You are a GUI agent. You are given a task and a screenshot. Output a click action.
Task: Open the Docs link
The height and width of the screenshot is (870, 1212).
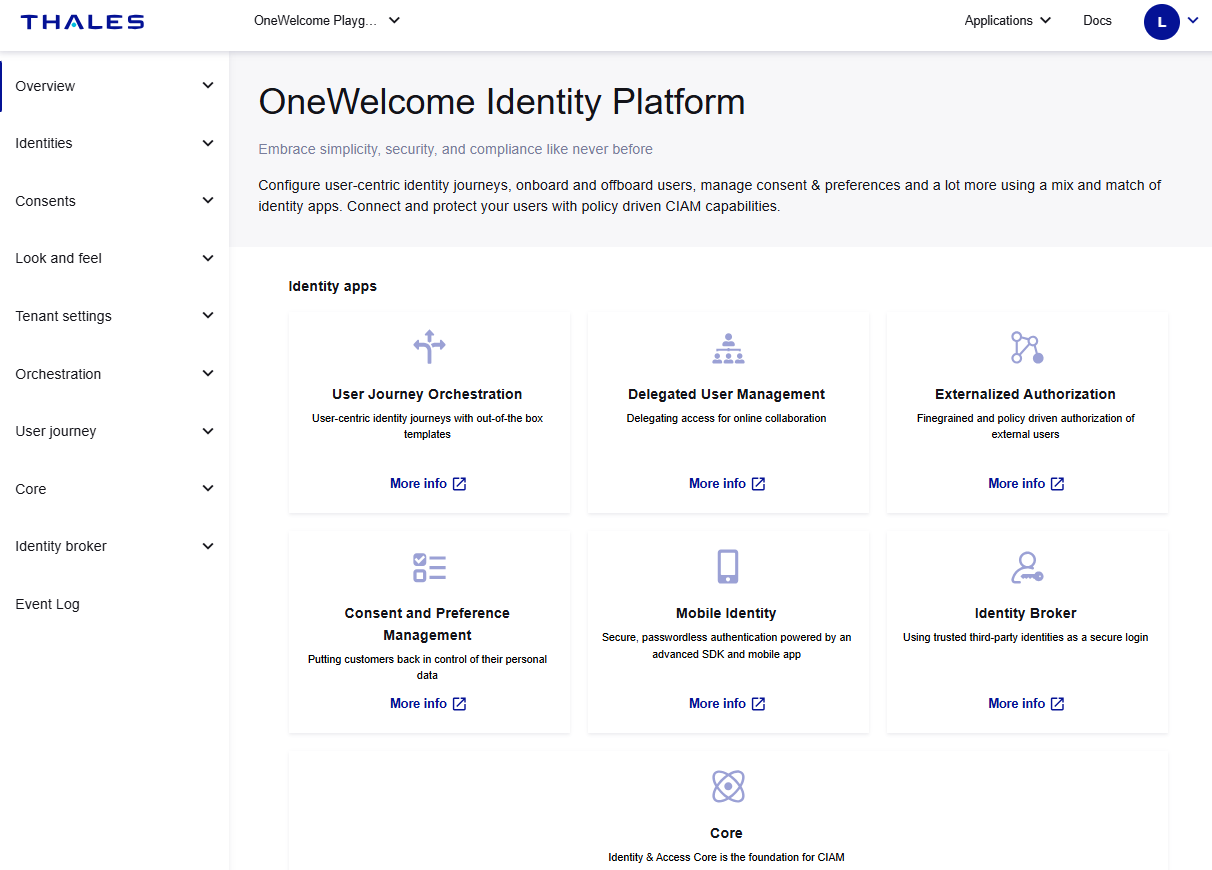[1097, 20]
